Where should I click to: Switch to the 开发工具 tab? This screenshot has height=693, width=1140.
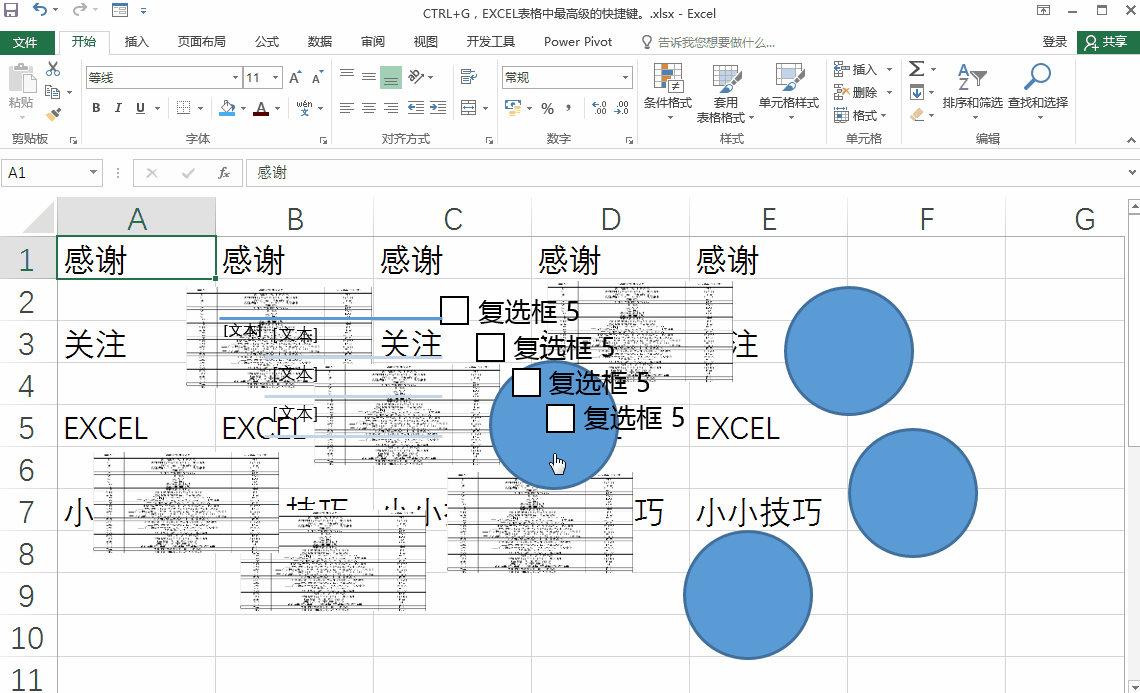click(x=491, y=42)
